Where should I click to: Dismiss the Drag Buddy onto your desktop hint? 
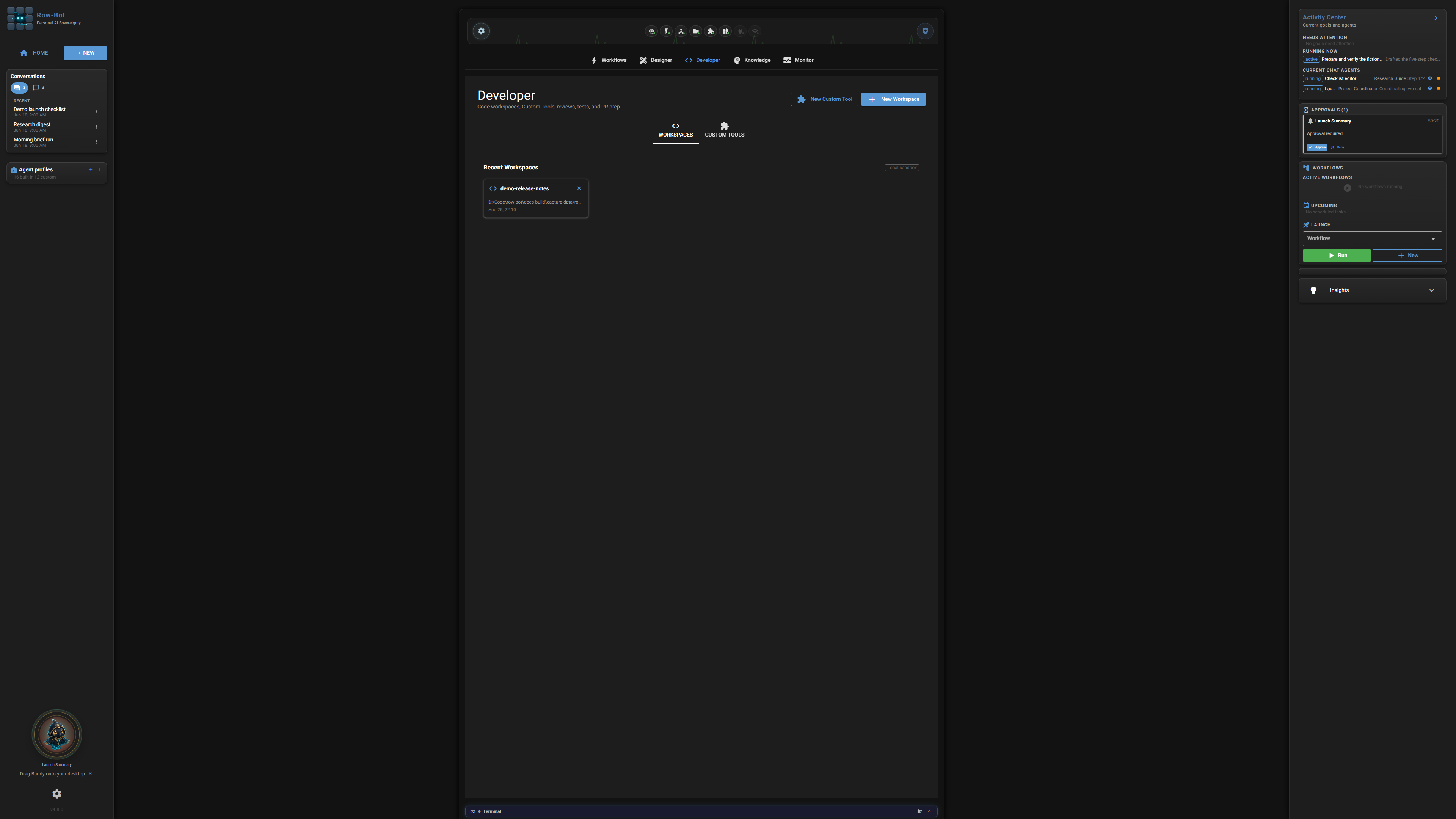pyautogui.click(x=90, y=774)
